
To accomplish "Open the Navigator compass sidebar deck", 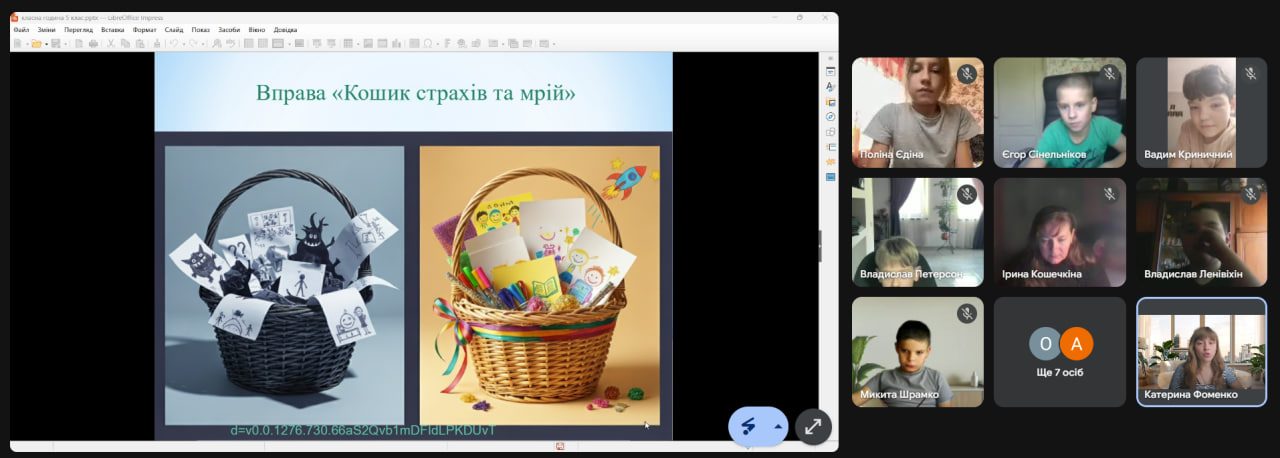I will click(830, 117).
